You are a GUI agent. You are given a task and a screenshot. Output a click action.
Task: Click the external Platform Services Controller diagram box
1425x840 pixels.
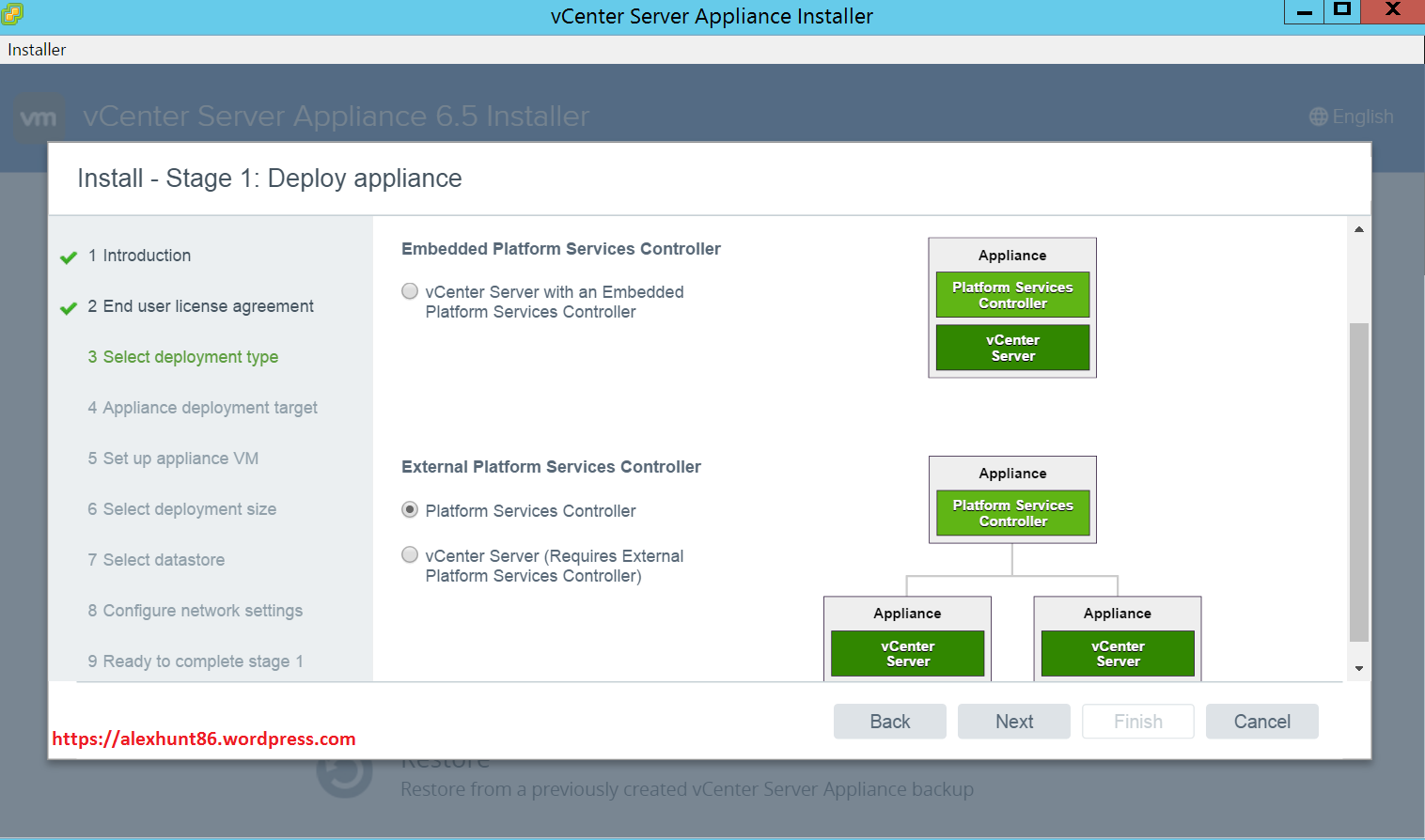coord(1012,513)
